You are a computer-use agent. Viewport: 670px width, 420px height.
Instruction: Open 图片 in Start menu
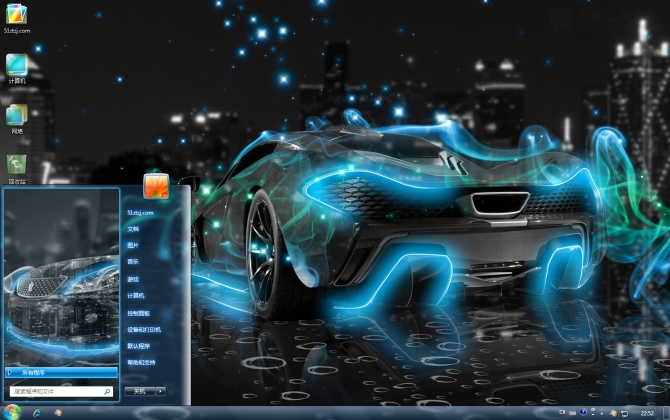point(133,245)
